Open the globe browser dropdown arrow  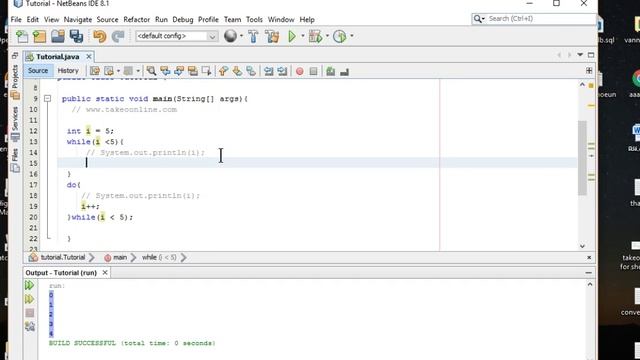[x=241, y=36]
